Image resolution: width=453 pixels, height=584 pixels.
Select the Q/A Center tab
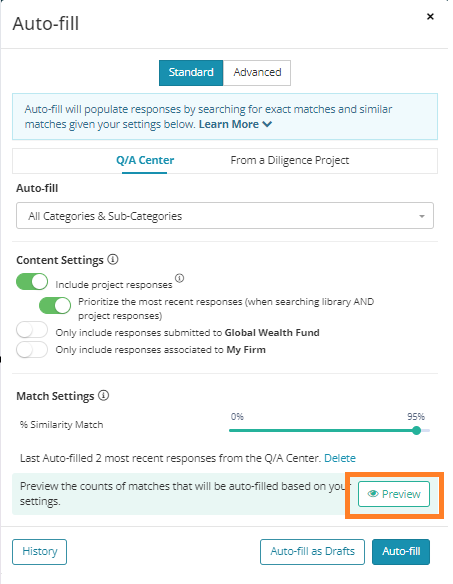point(145,160)
